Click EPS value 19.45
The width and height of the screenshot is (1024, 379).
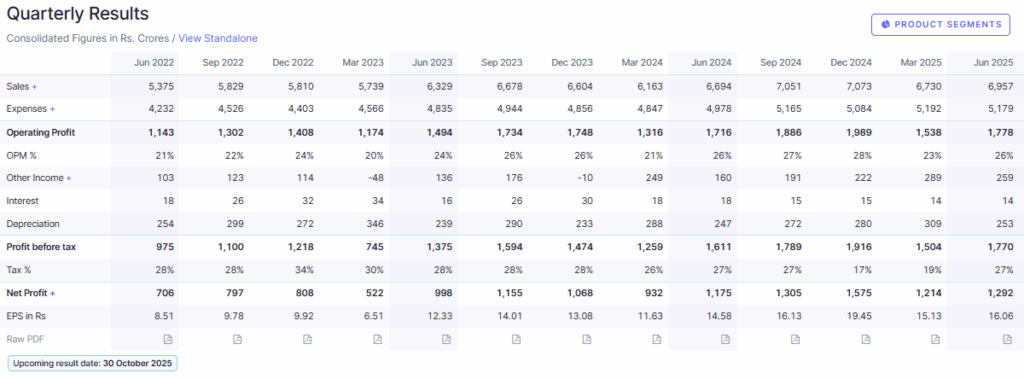(860, 316)
